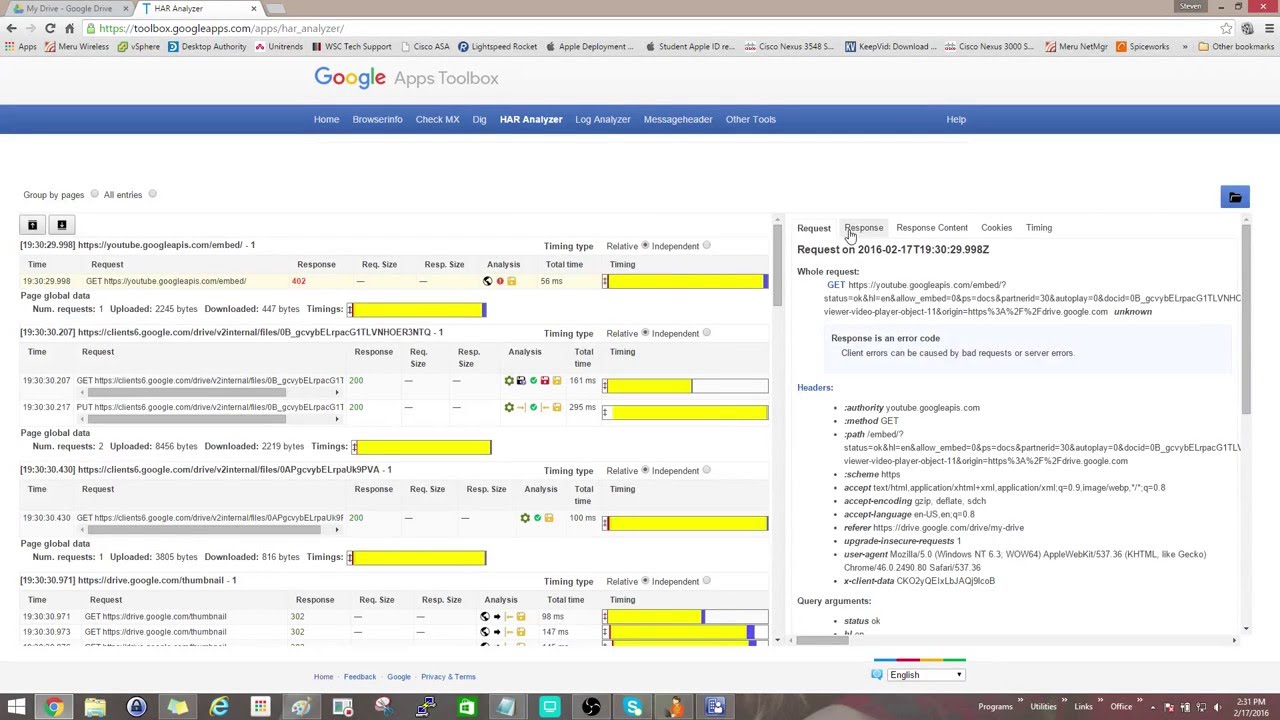Click orange save icon in 402 response row
The image size is (1280, 720).
click(512, 282)
